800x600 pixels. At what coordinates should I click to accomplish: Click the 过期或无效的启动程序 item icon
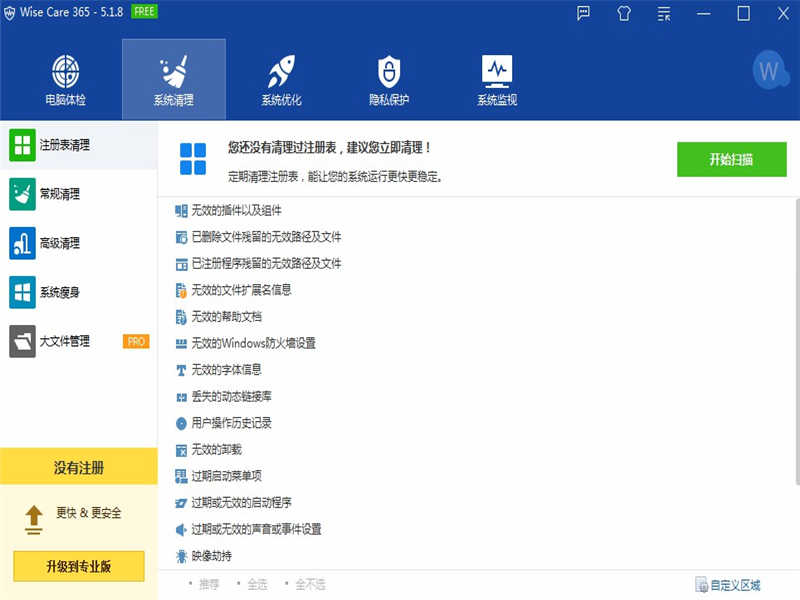click(181, 503)
